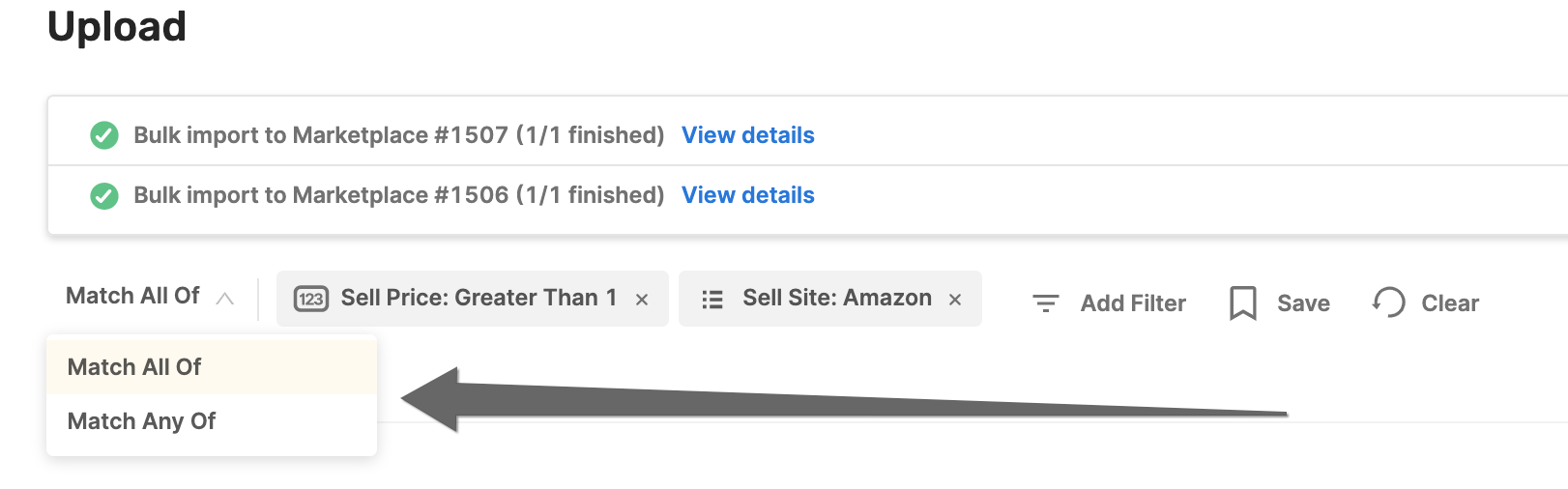Click green check icon for import #1506
Viewport: 1568px width, 489px height.
pyautogui.click(x=104, y=196)
